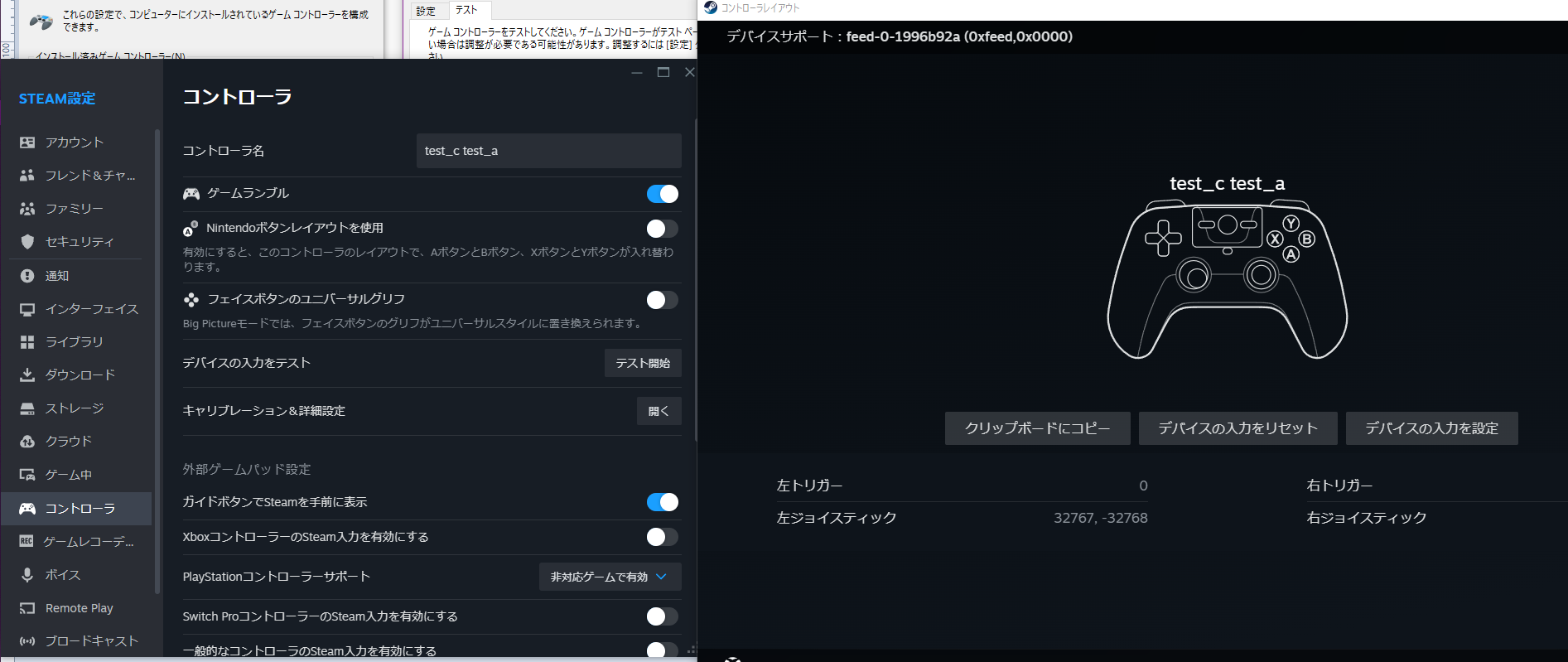Click the 右トリガー row label
Viewport: 1568px width, 662px height.
pyautogui.click(x=1339, y=486)
